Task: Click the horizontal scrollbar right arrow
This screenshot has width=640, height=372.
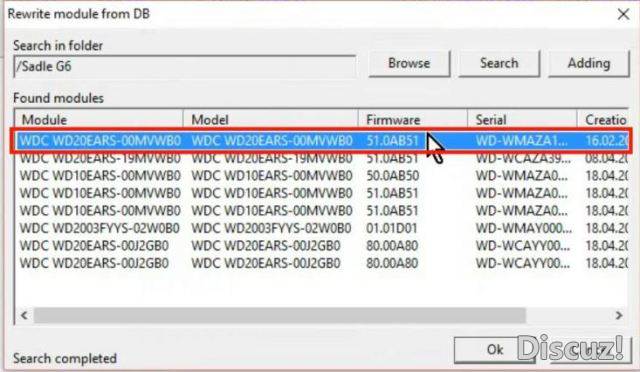Action: pyautogui.click(x=619, y=315)
